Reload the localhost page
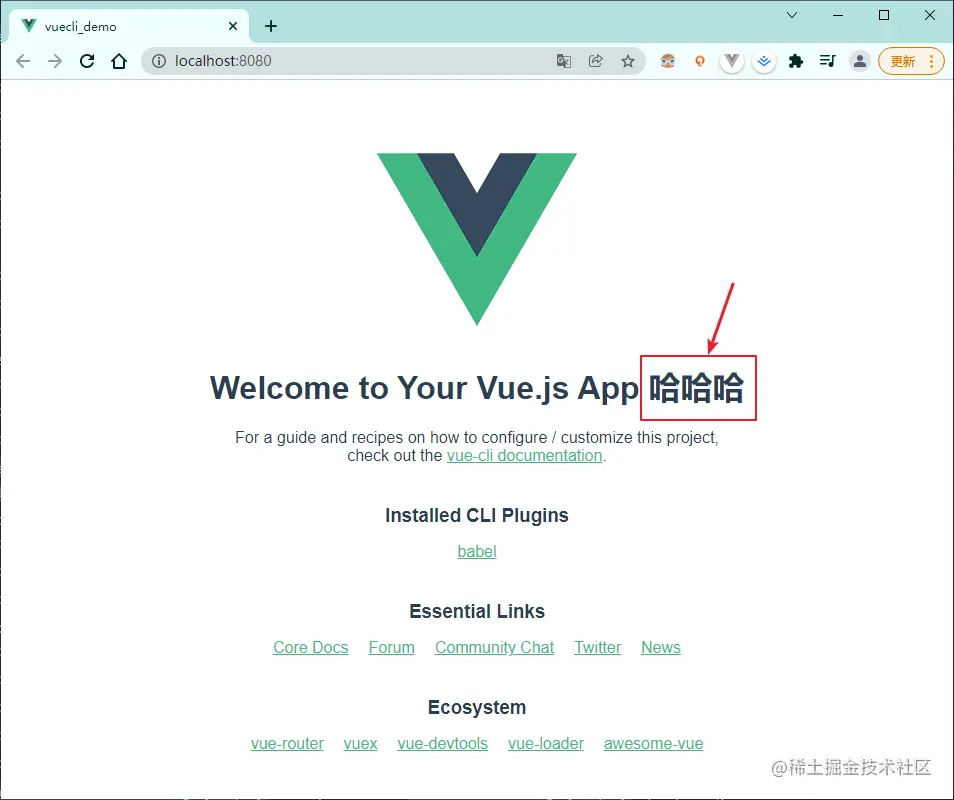This screenshot has height=800, width=954. point(87,61)
